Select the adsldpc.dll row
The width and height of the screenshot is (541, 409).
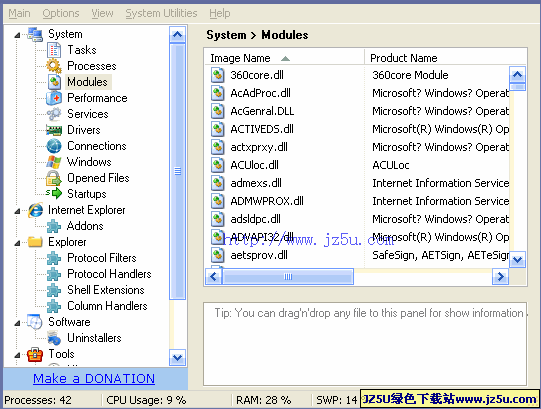[x=357, y=219]
